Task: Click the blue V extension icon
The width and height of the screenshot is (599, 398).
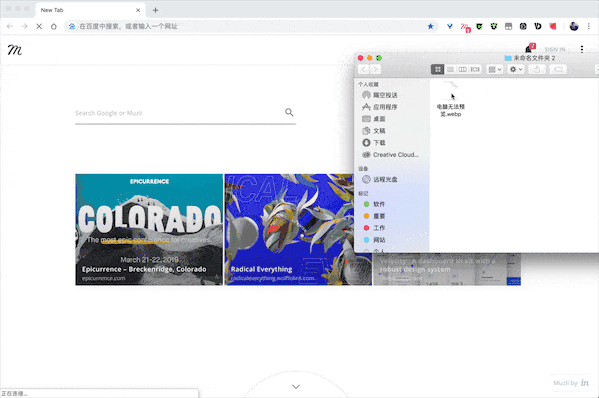Action: coord(450,26)
